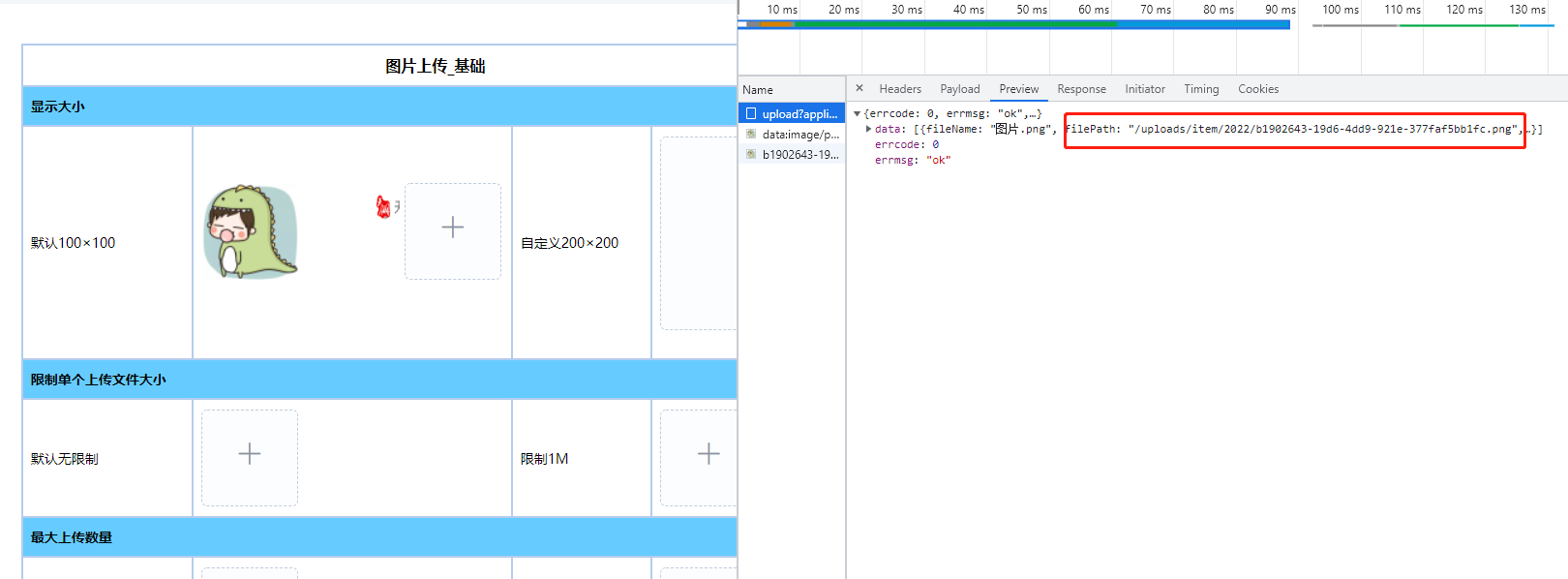
Task: Click the 100 ms timeline marker
Action: click(x=1341, y=10)
